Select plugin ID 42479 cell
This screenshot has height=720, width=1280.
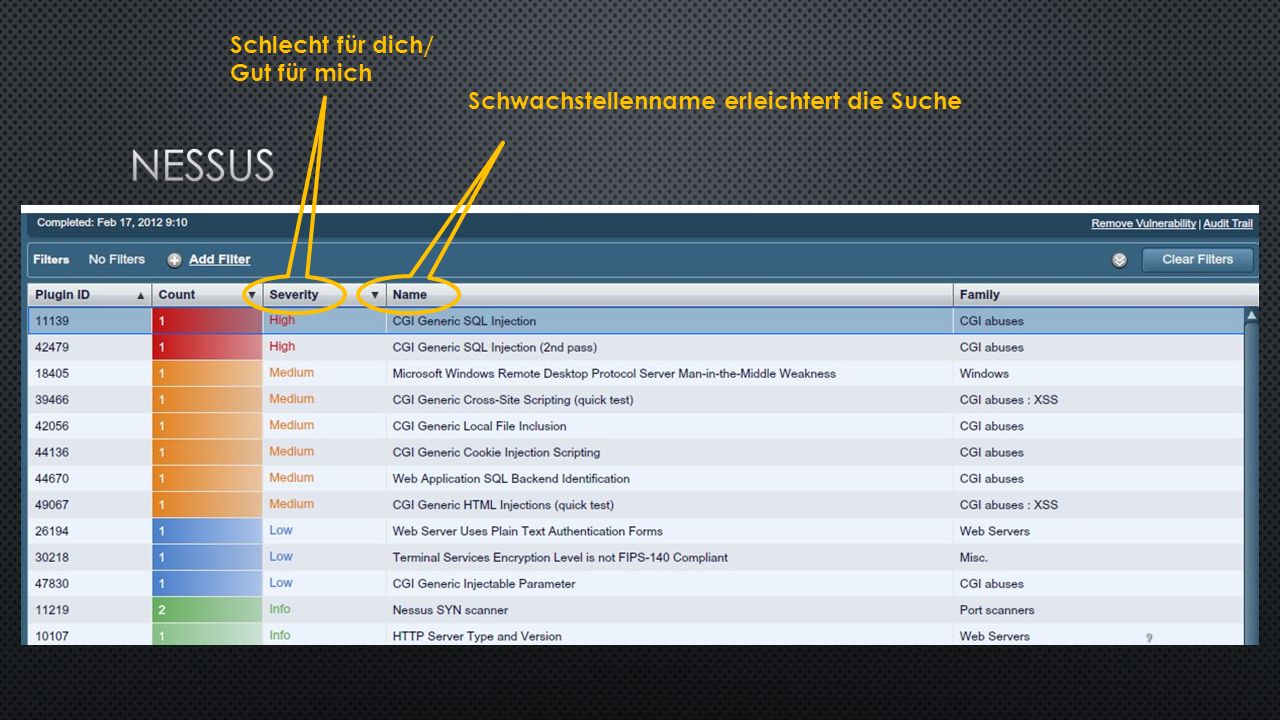pyautogui.click(x=90, y=347)
